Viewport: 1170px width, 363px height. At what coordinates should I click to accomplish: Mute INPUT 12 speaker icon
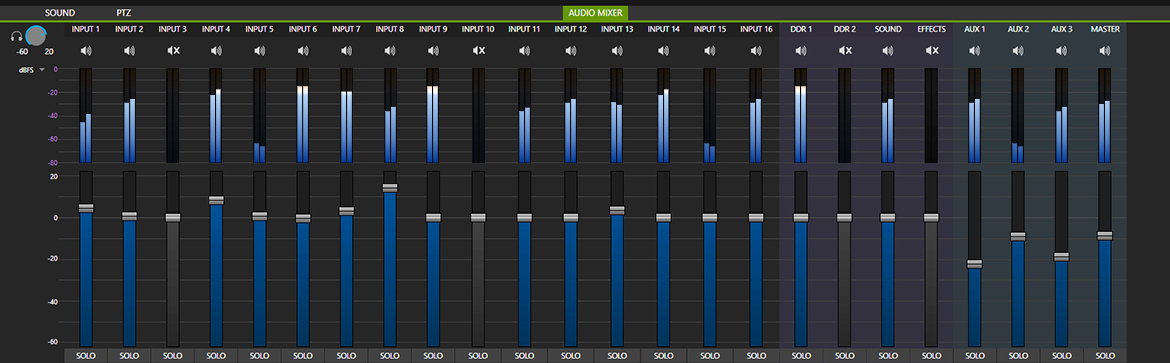tap(571, 51)
